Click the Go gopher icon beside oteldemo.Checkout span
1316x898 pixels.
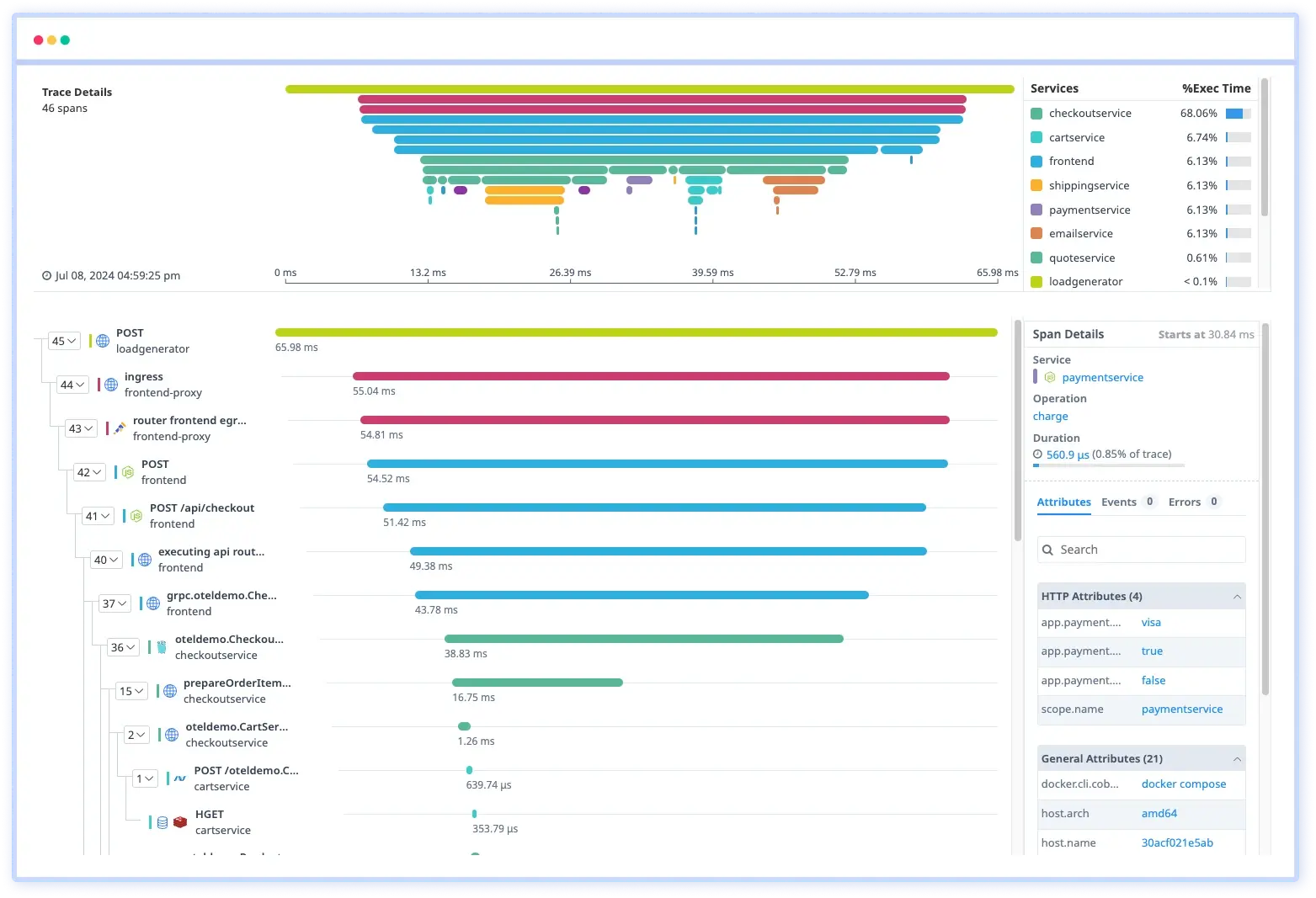tap(162, 647)
